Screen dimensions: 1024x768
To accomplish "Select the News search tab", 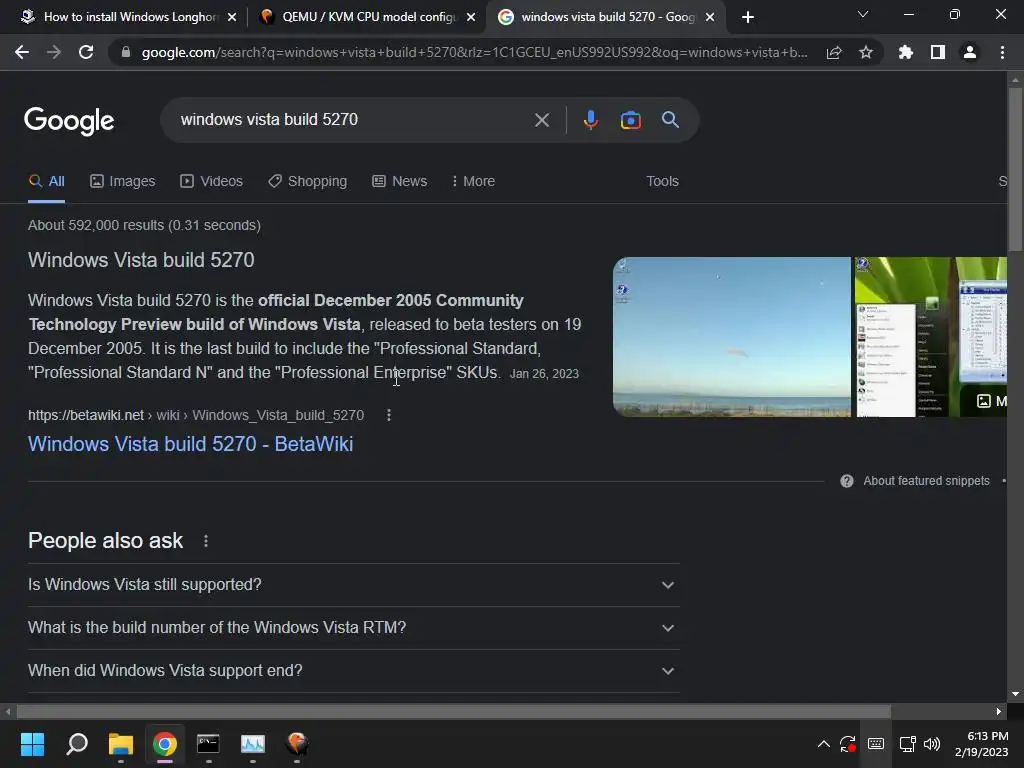I will click(x=400, y=182).
